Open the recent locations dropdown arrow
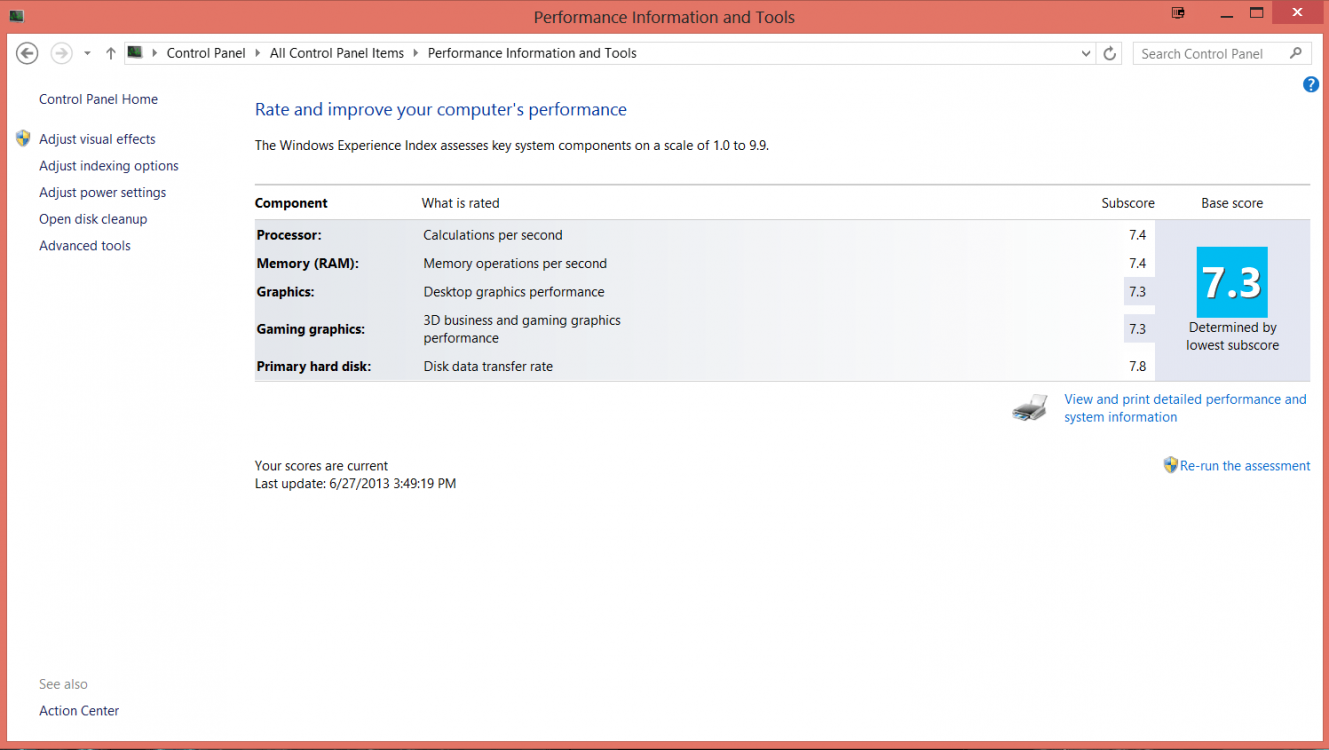The width and height of the screenshot is (1329, 750). (87, 53)
